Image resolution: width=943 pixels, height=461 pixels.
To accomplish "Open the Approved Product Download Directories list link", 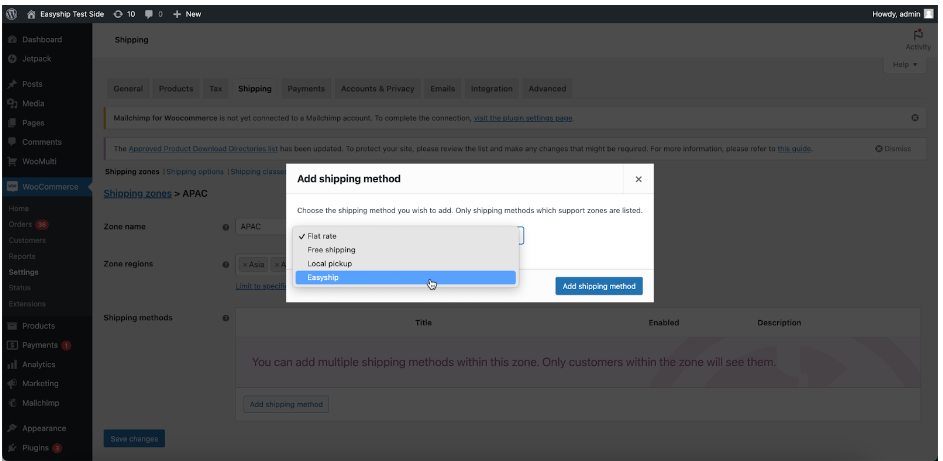I will 203,148.
